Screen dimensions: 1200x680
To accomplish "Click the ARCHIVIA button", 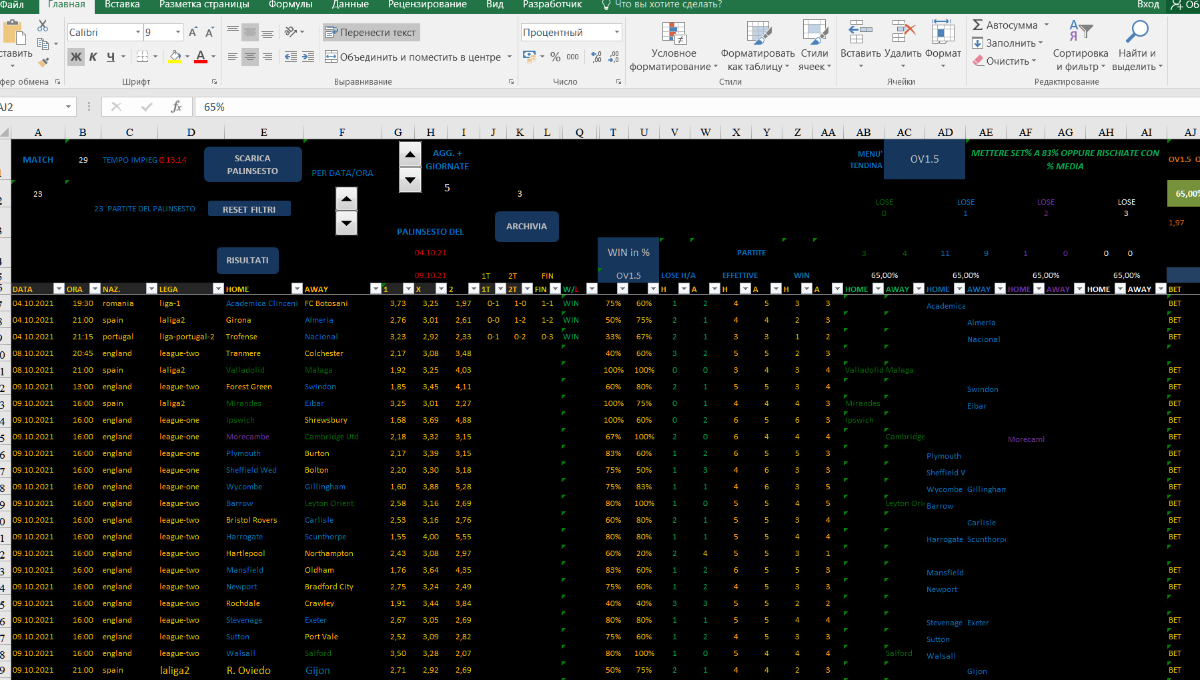I will pyautogui.click(x=526, y=226).
